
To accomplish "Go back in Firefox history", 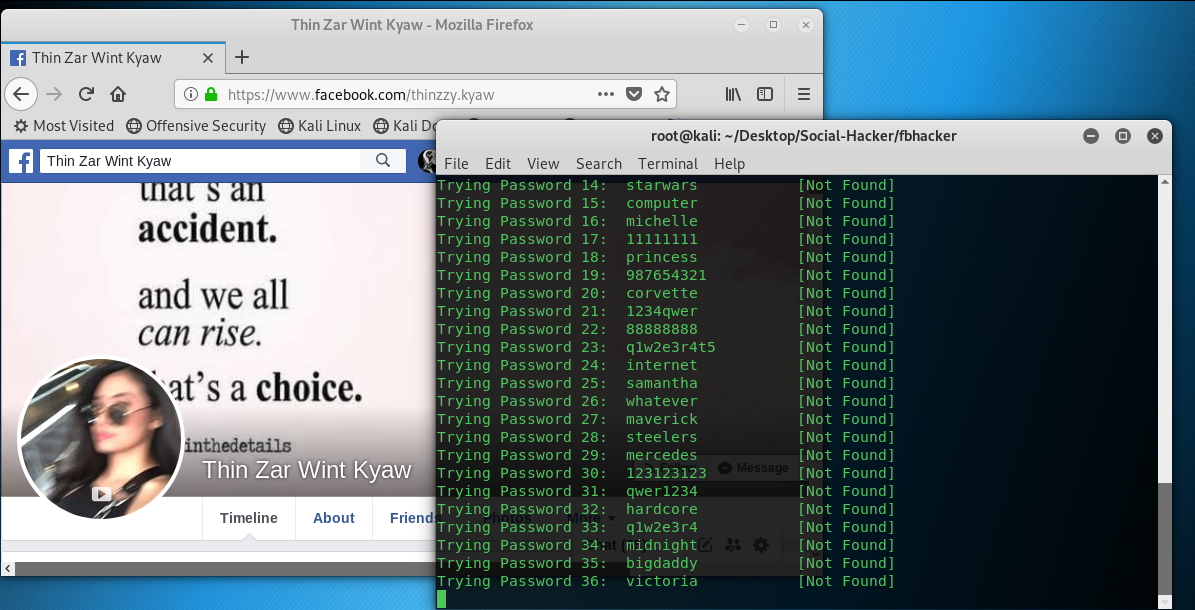I will 21,95.
